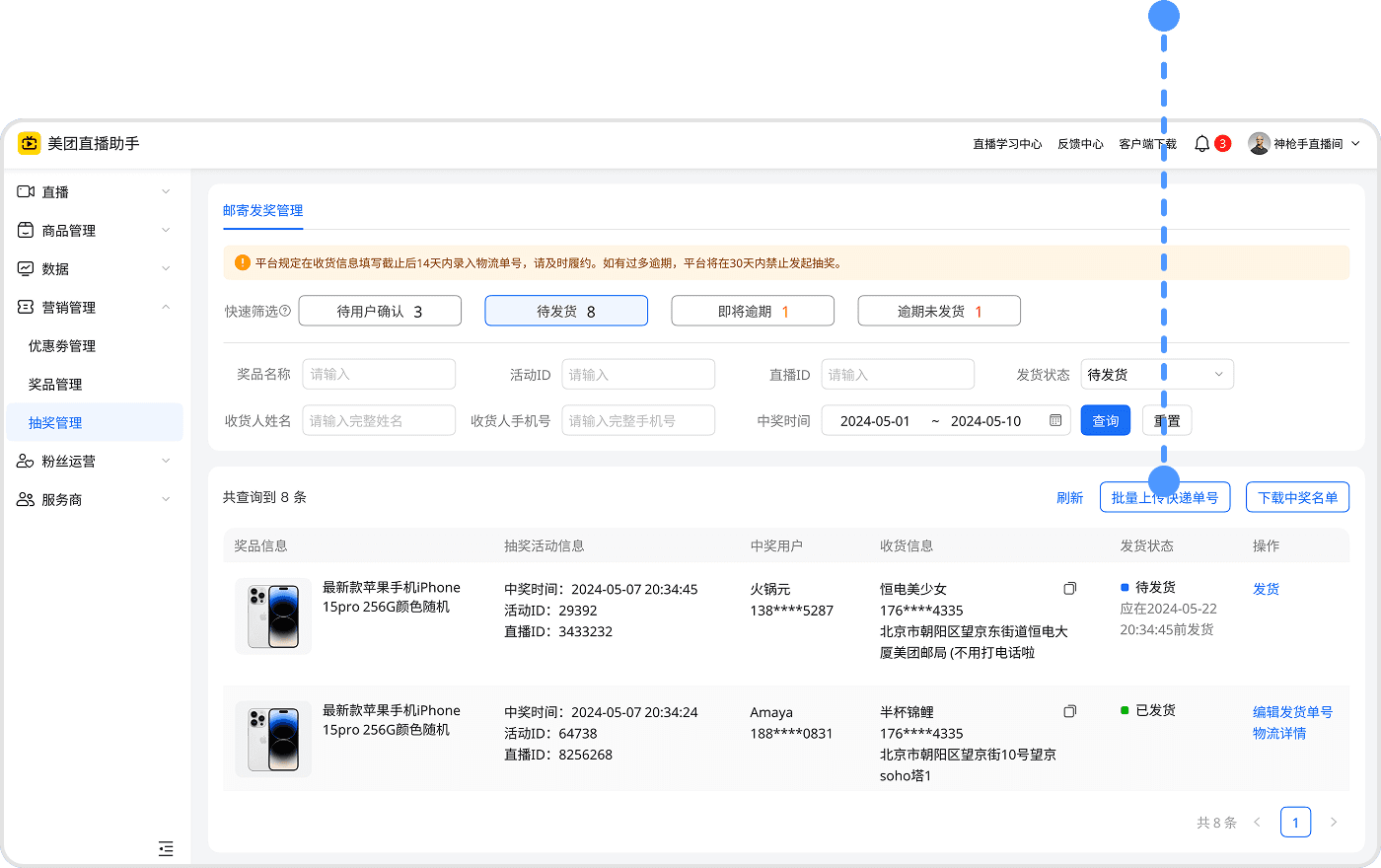Screen dimensions: 1381x868
Task: Click 物流详情 for the Amaya row
Action: tap(1279, 733)
